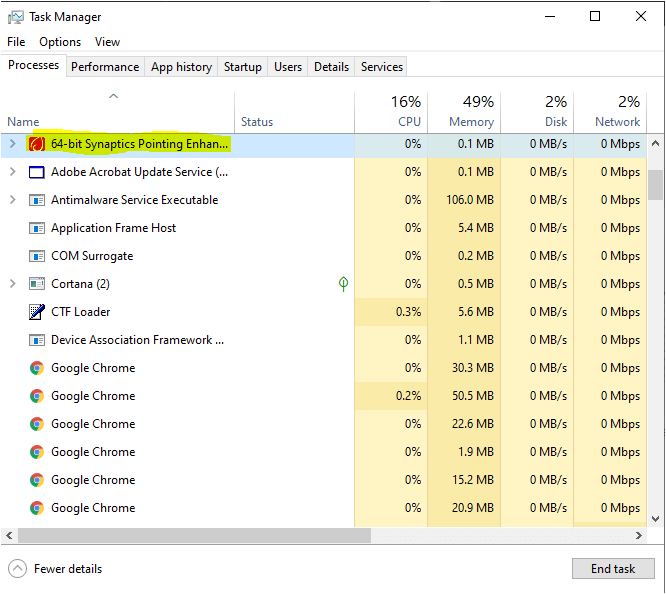
Task: Click Chrome icon of the 22.6 MB process
Action: [37, 424]
